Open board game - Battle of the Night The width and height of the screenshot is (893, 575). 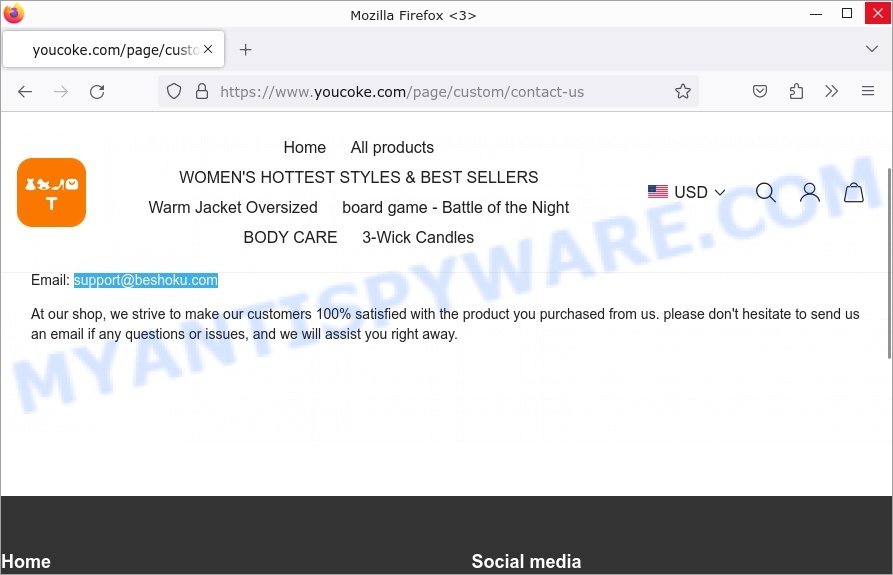456,207
